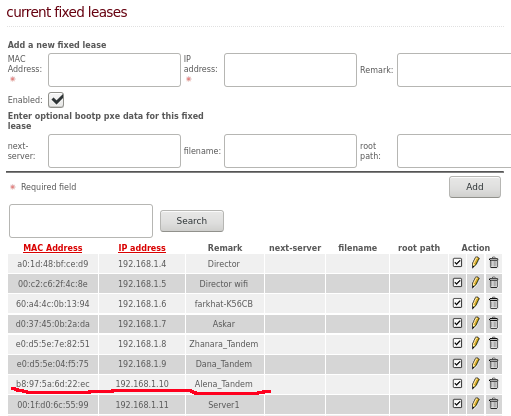The width and height of the screenshot is (511, 416).
Task: Edit the Server1 lease with pencil
Action: 475,404
